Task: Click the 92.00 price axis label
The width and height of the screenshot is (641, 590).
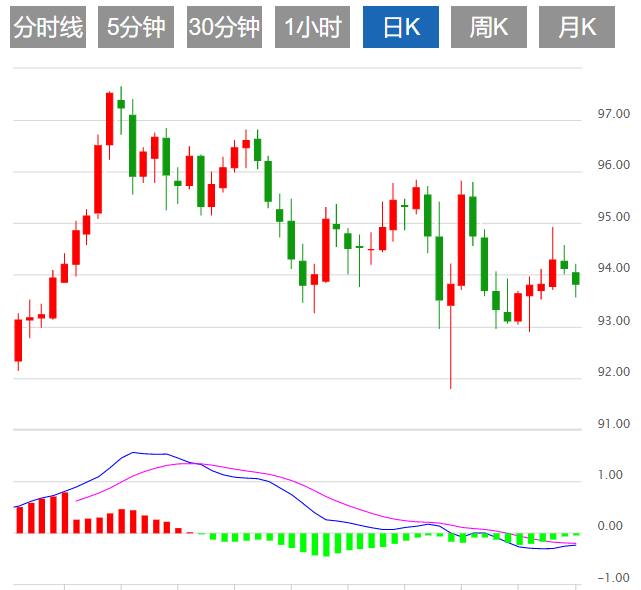Action: coord(613,372)
